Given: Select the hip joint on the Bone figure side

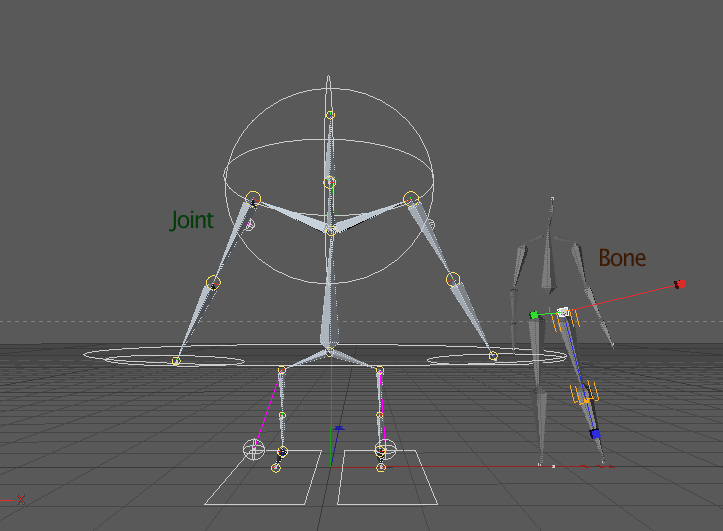Looking at the screenshot, I should 379,370.
